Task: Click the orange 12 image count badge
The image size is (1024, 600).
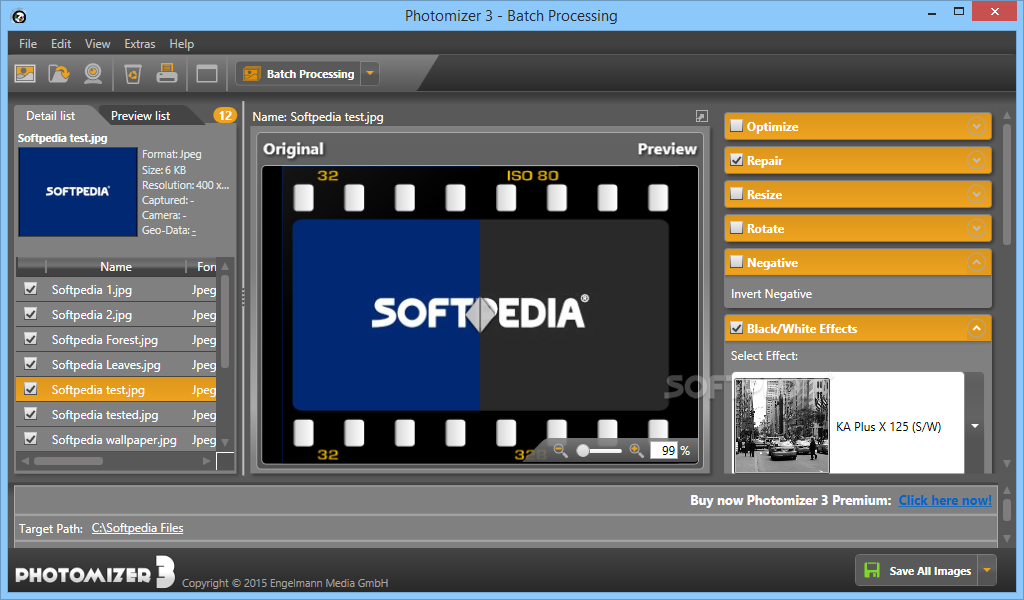Action: [225, 116]
